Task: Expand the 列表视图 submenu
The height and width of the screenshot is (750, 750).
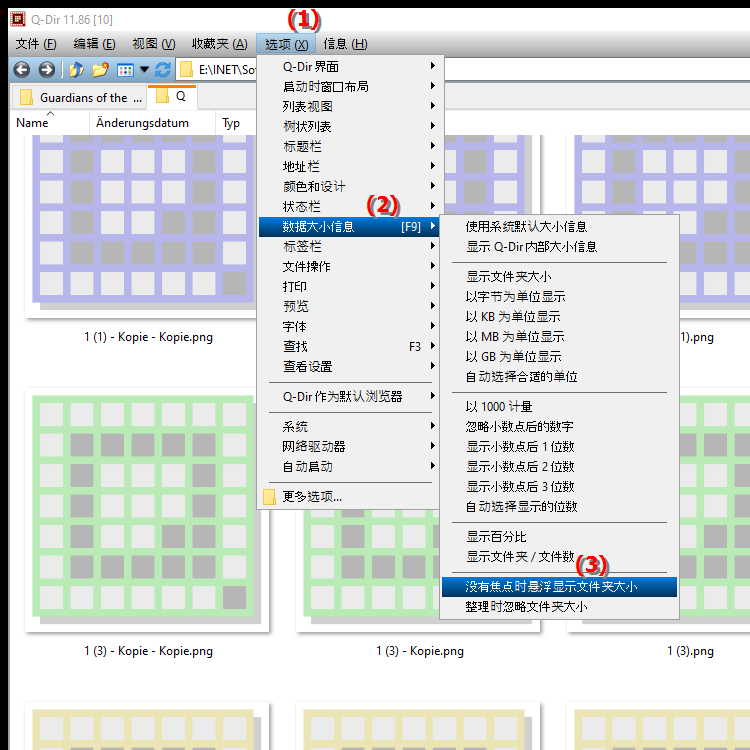Action: point(349,106)
